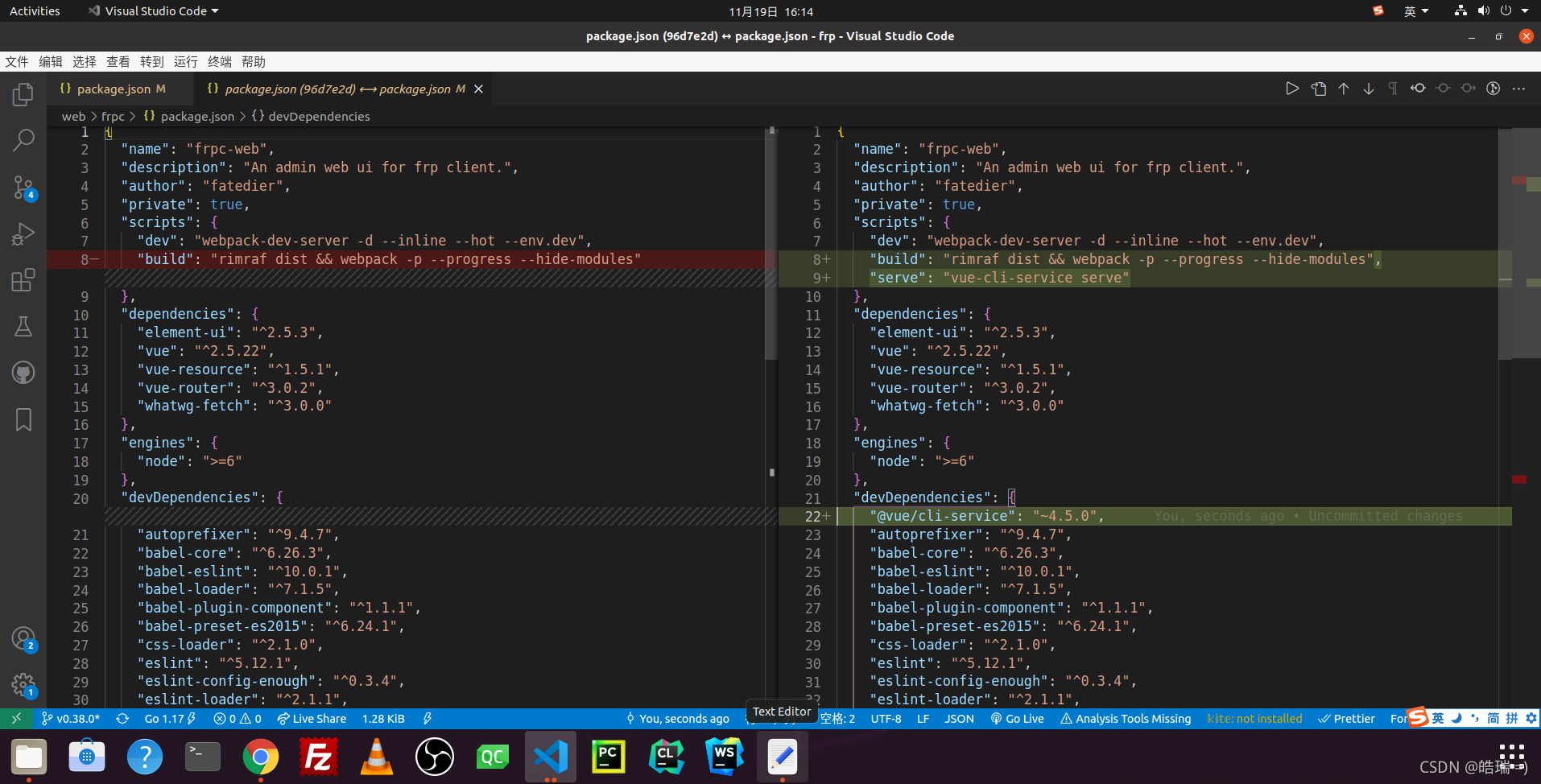Change language mode via JSON status item
The width and height of the screenshot is (1541, 784).
(959, 719)
